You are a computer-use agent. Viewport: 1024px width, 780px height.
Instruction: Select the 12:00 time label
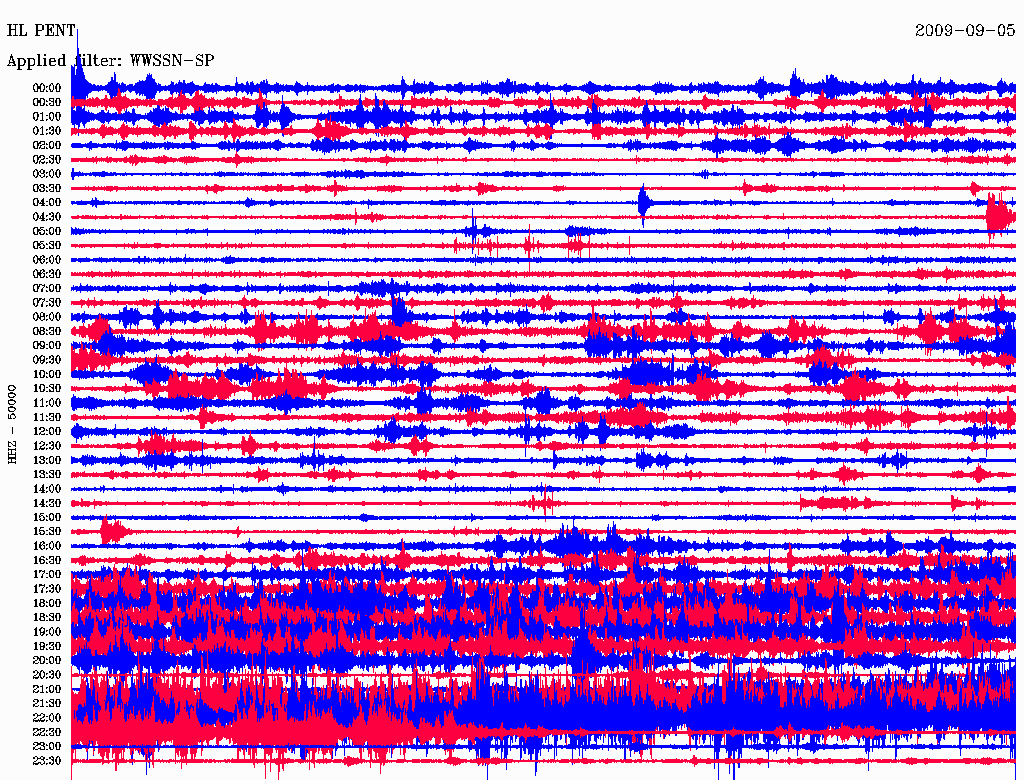click(x=46, y=432)
